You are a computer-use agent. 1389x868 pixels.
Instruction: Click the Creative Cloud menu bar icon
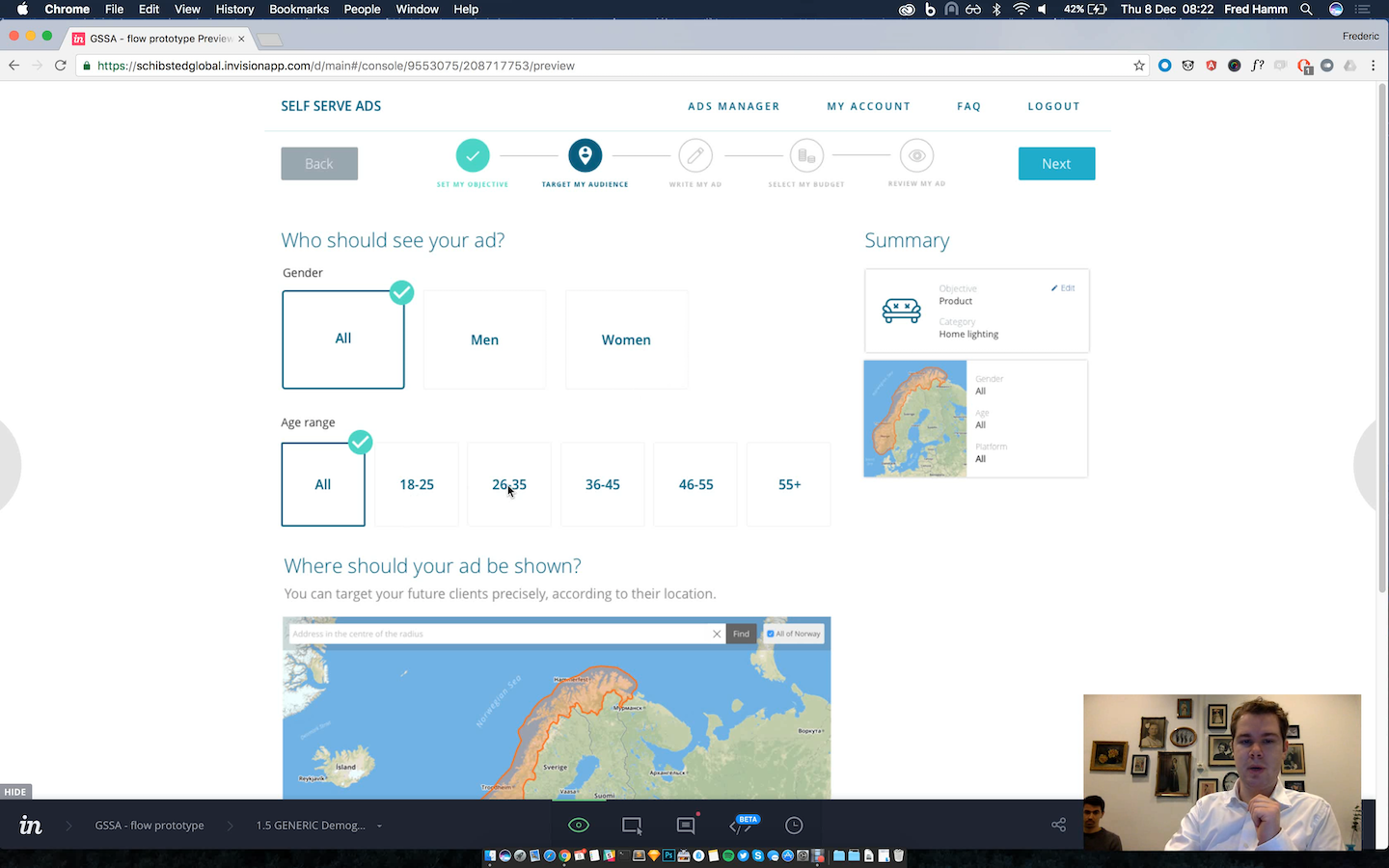coord(907,9)
